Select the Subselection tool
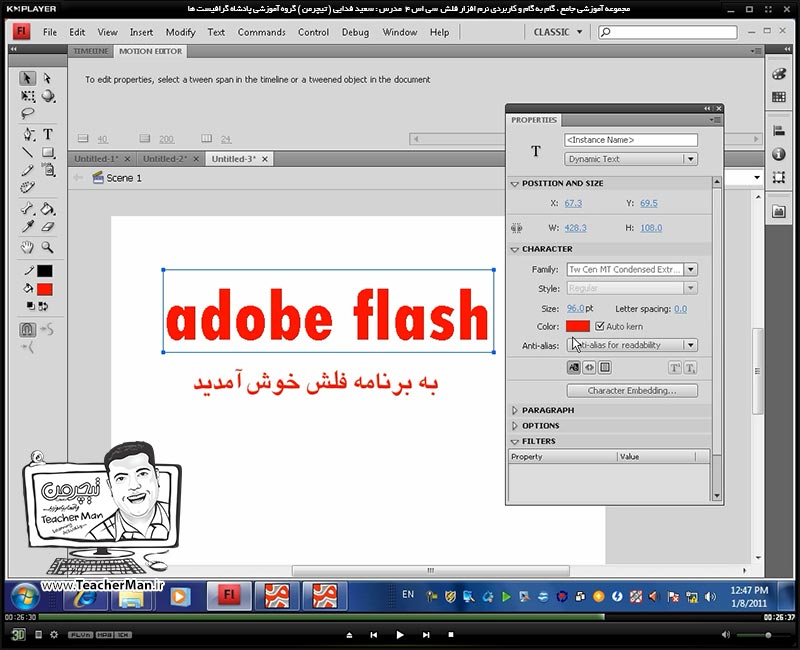 pyautogui.click(x=47, y=78)
